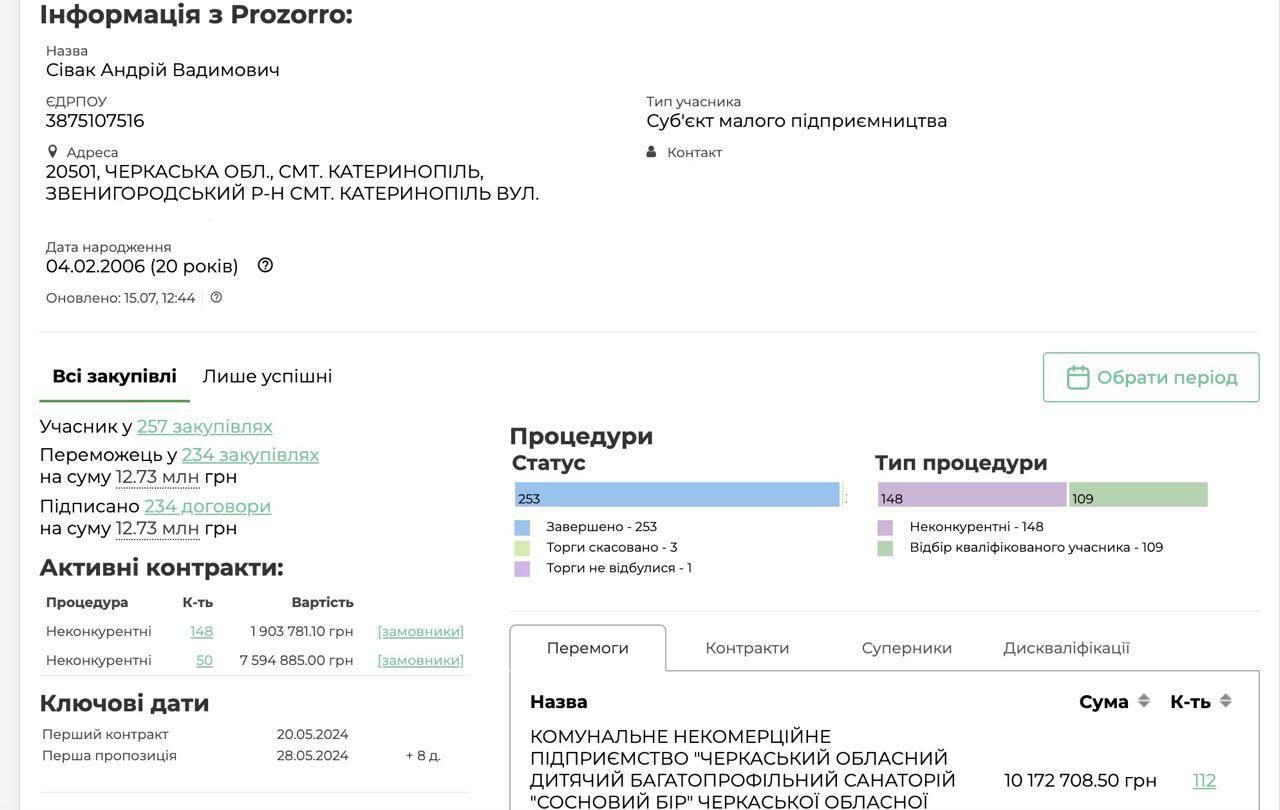Click the first contract date 20.05.2024
The width and height of the screenshot is (1280, 810).
(x=313, y=734)
